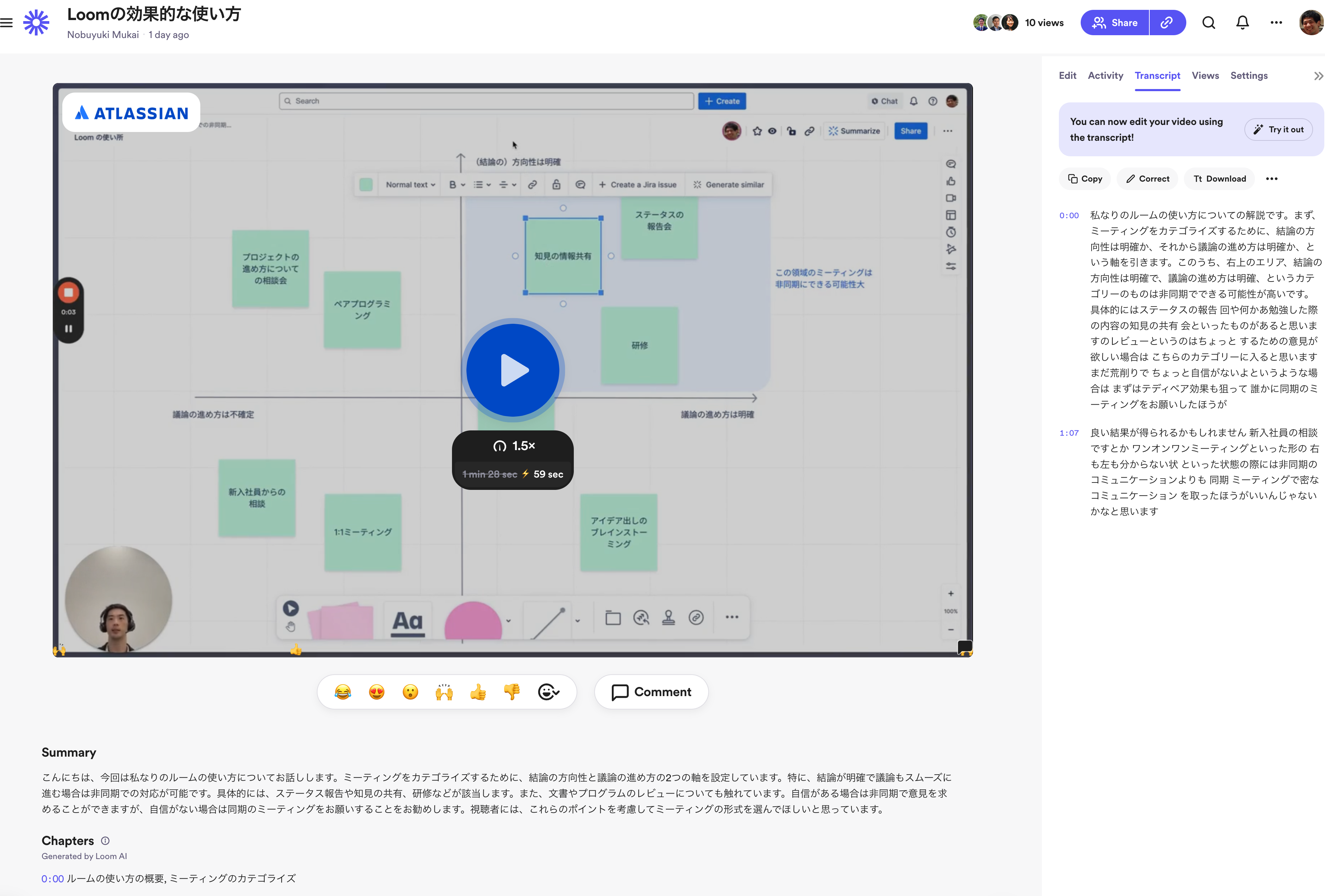This screenshot has height=896, width=1325.
Task: Open transcript more options menu
Action: (x=1271, y=179)
